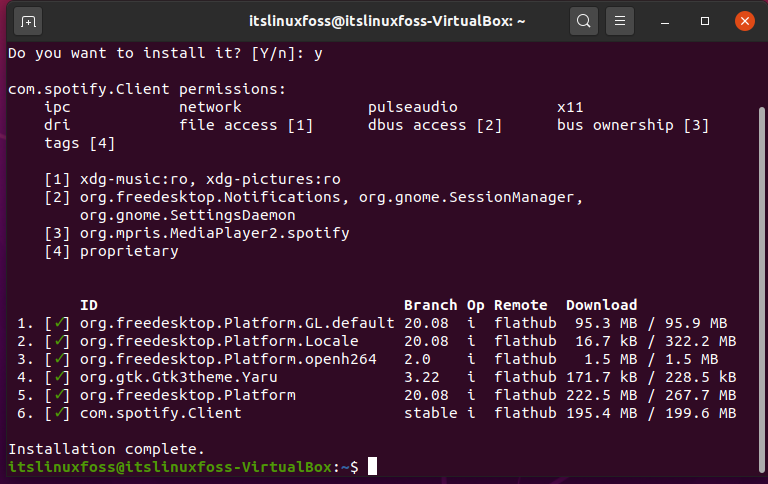Click the '3.22' branch value
Screen dimensions: 768x484
[x=422, y=377]
